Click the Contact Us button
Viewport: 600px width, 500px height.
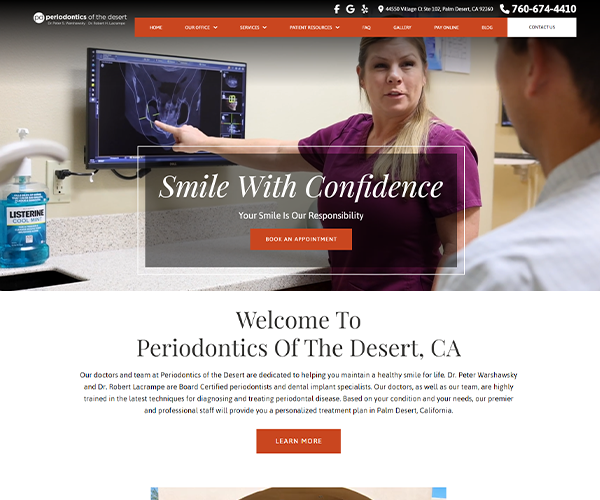[x=542, y=27]
